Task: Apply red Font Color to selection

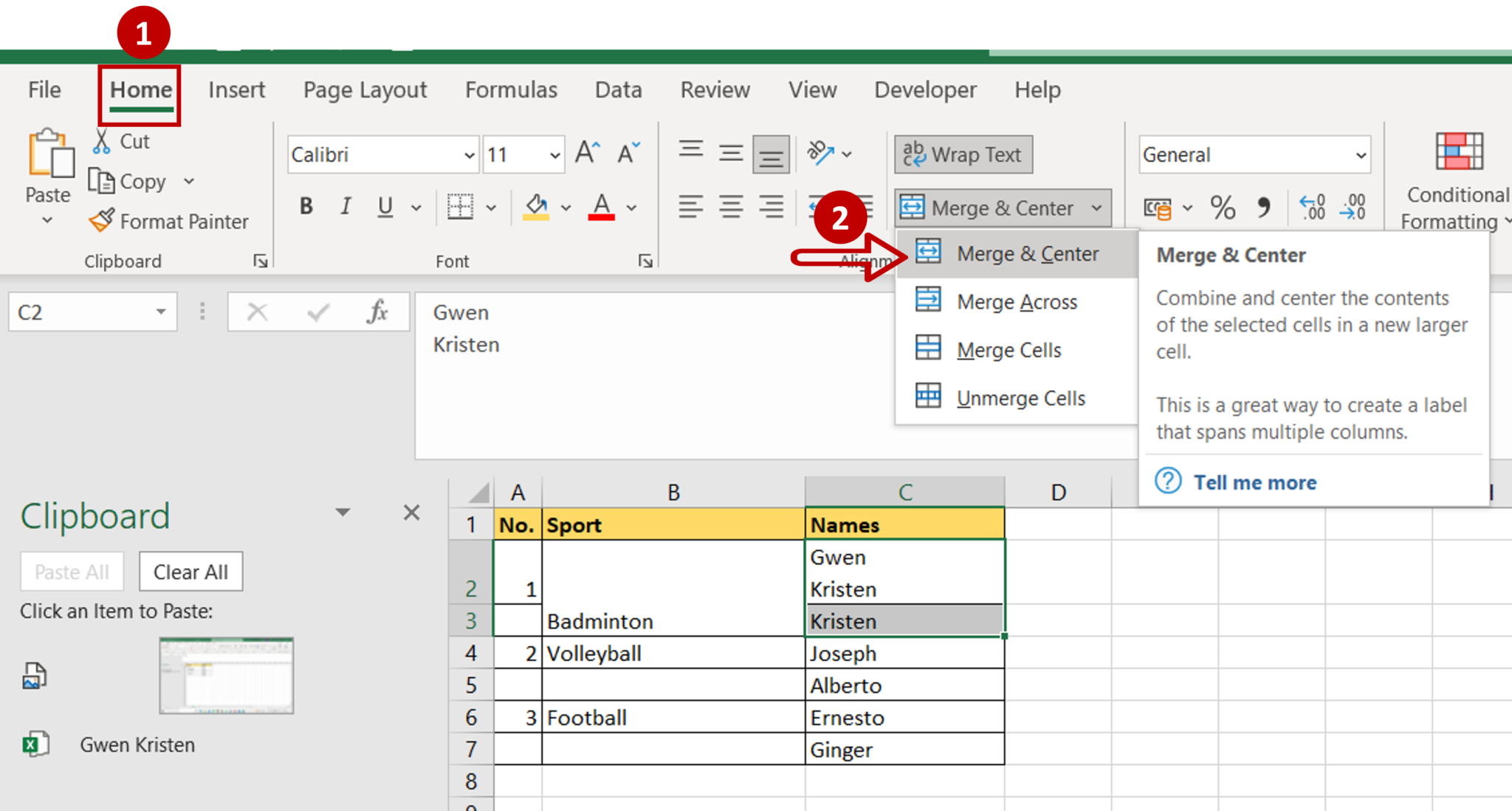Action: tap(600, 207)
